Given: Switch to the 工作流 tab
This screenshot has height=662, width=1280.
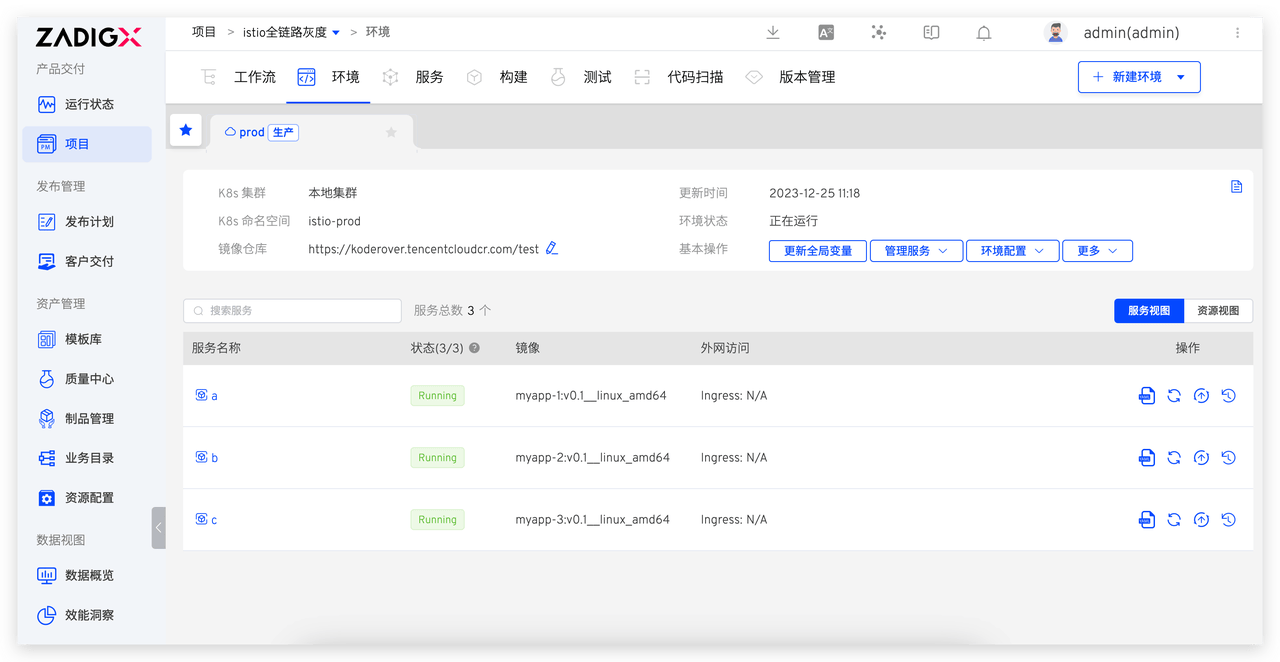Looking at the screenshot, I should [254, 77].
